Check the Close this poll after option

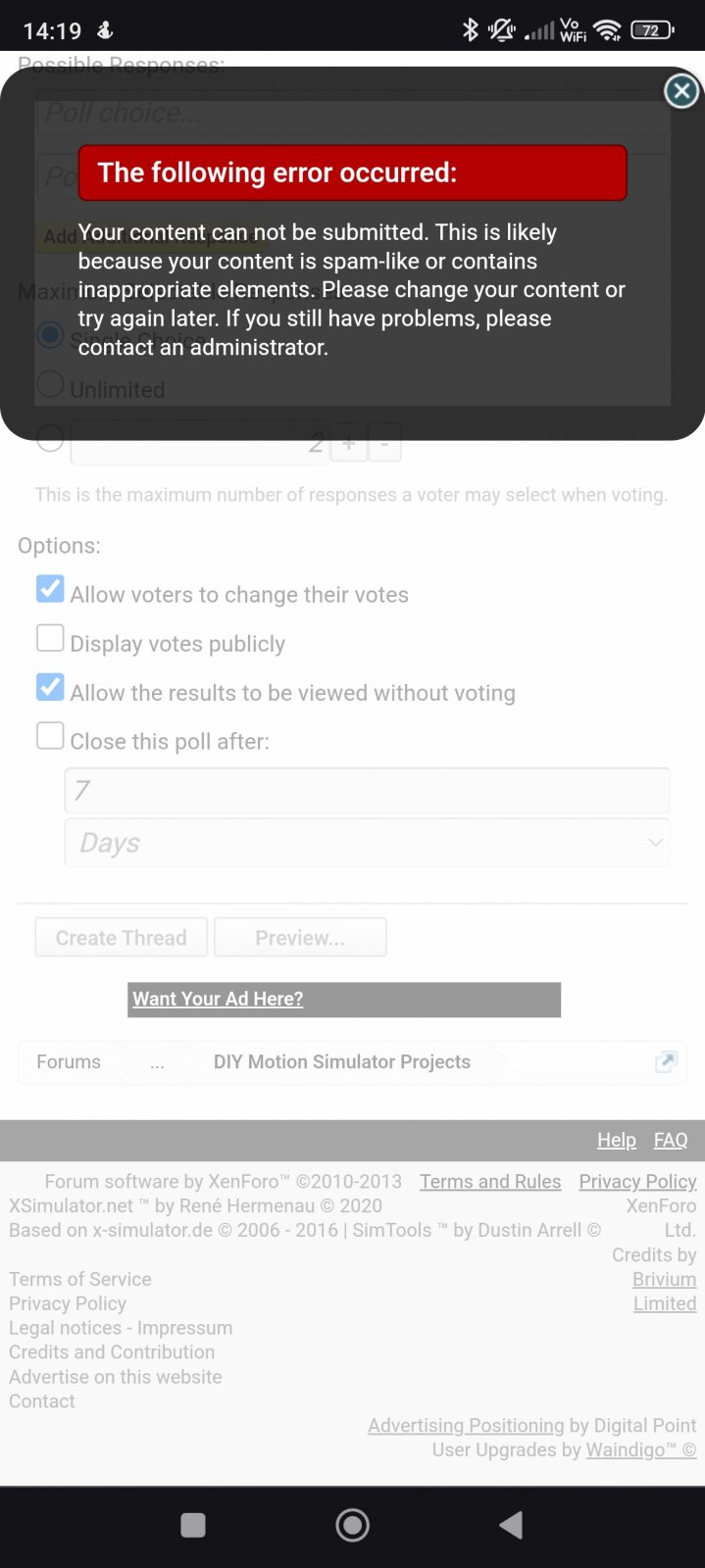click(50, 736)
